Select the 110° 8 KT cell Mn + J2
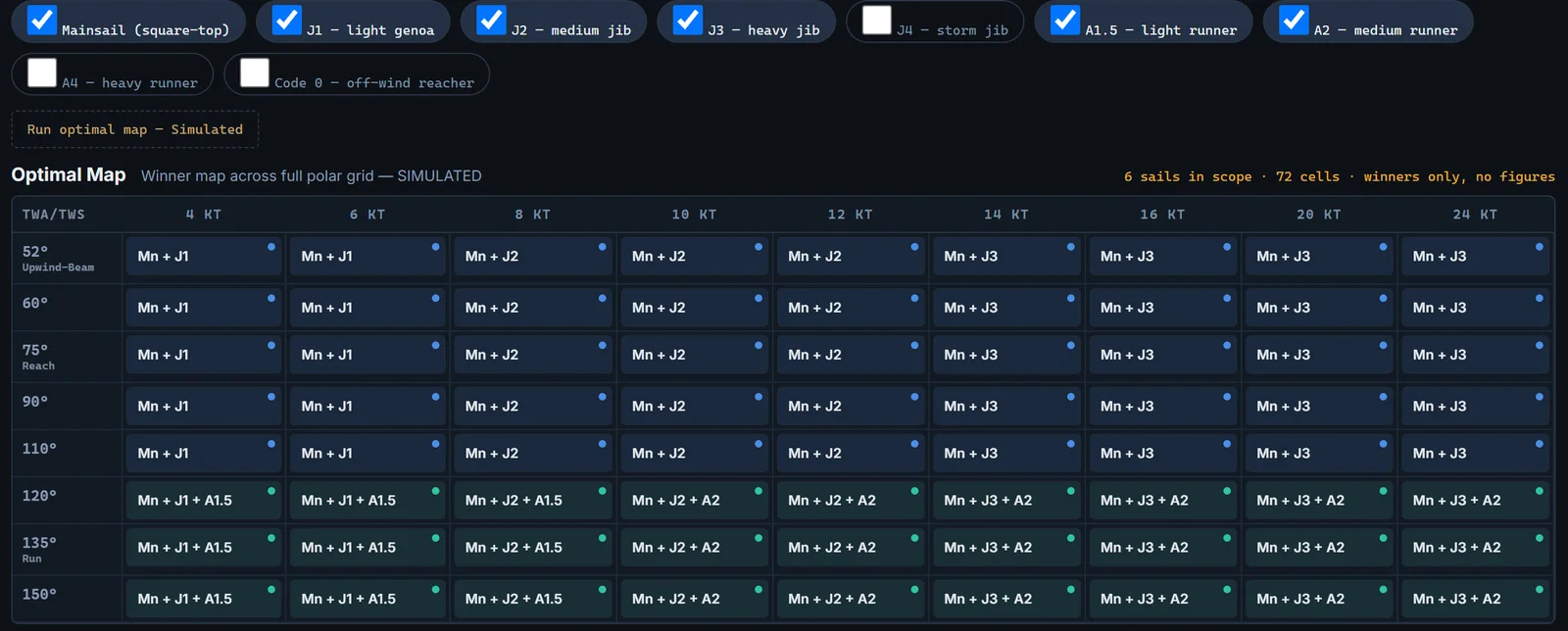This screenshot has width=1568, height=631. click(x=533, y=453)
